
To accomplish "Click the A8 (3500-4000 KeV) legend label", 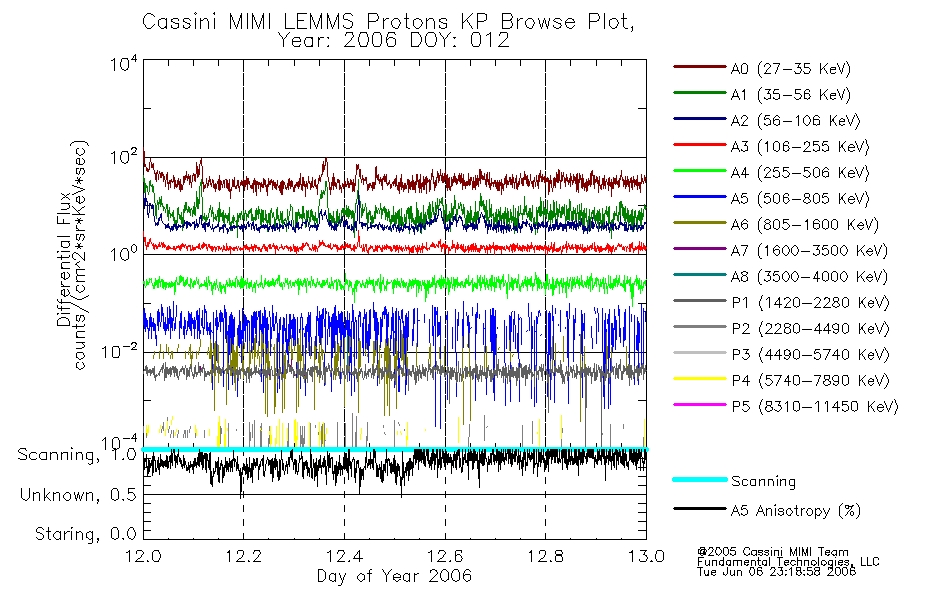I will [809, 277].
